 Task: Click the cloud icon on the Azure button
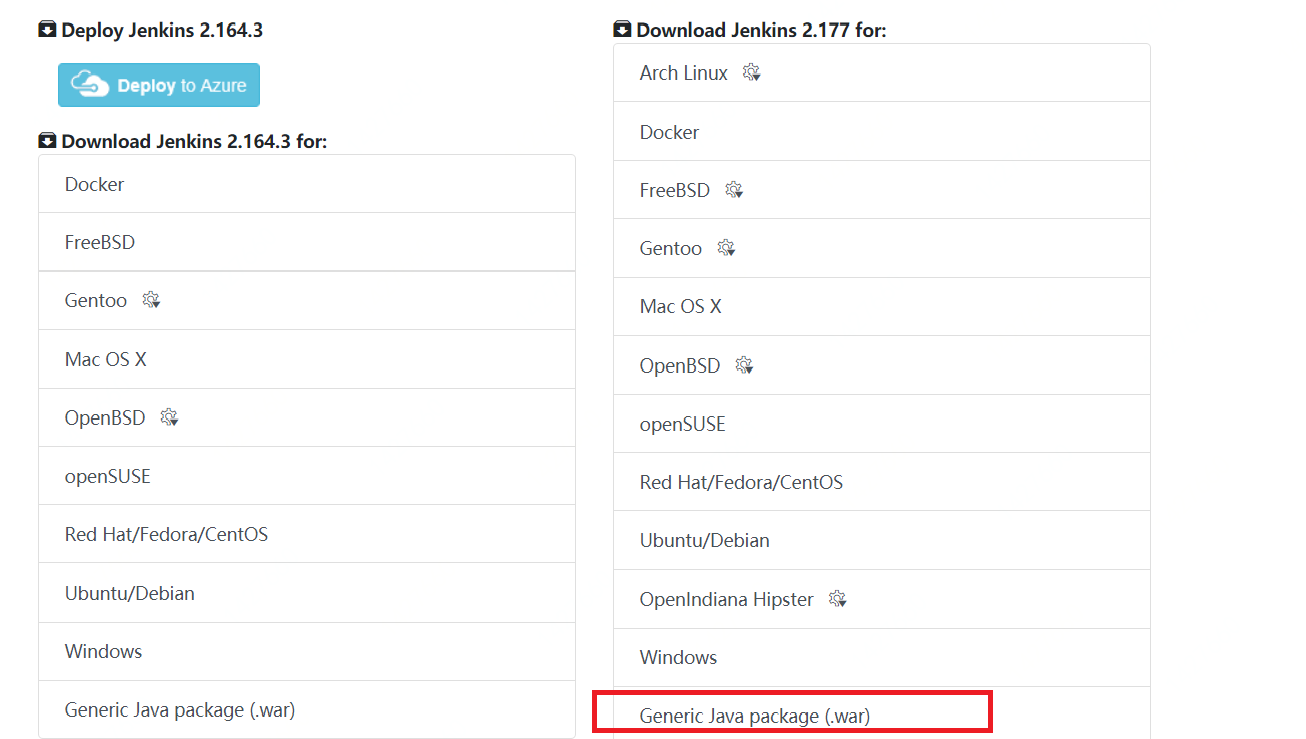point(90,85)
